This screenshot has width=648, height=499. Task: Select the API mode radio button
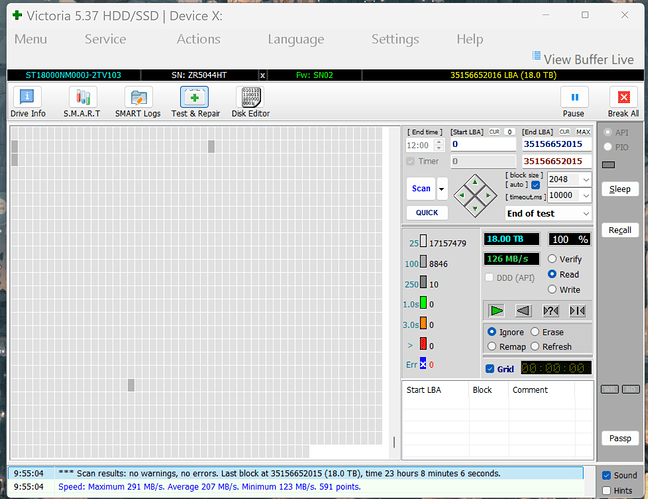tap(608, 132)
